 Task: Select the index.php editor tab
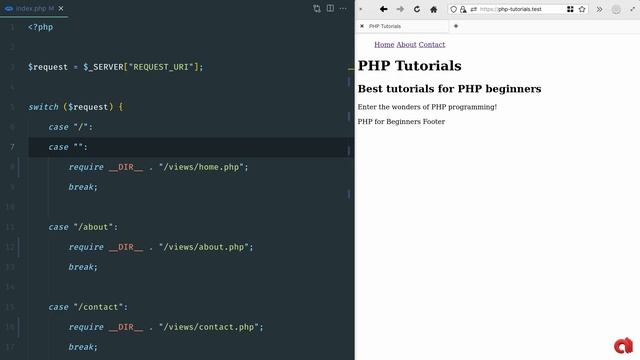coord(35,8)
